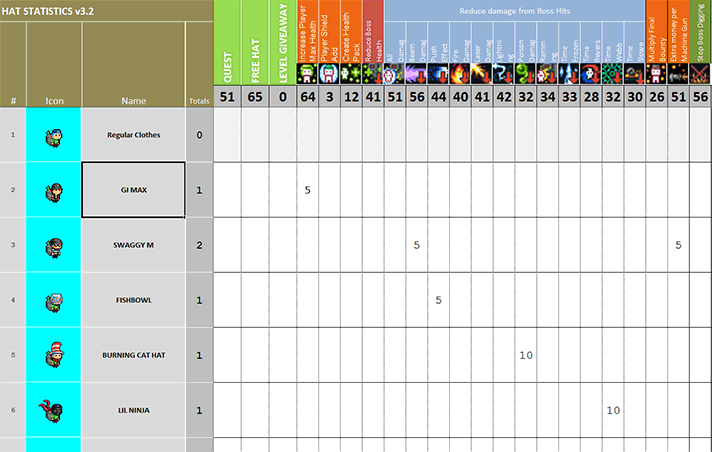Click the '#' column header cell
The height and width of the screenshot is (452, 712).
point(13,65)
